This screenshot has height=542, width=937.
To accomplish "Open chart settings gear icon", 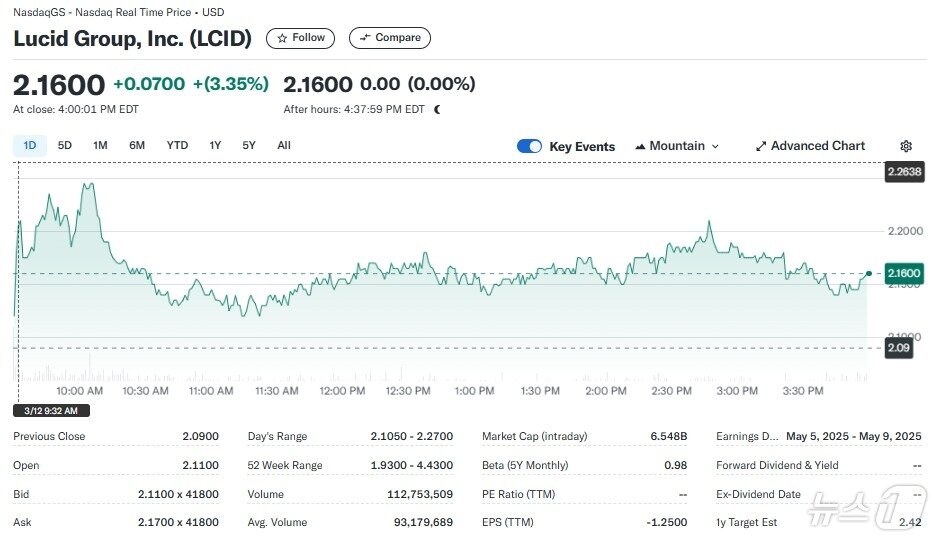I will (x=906, y=146).
